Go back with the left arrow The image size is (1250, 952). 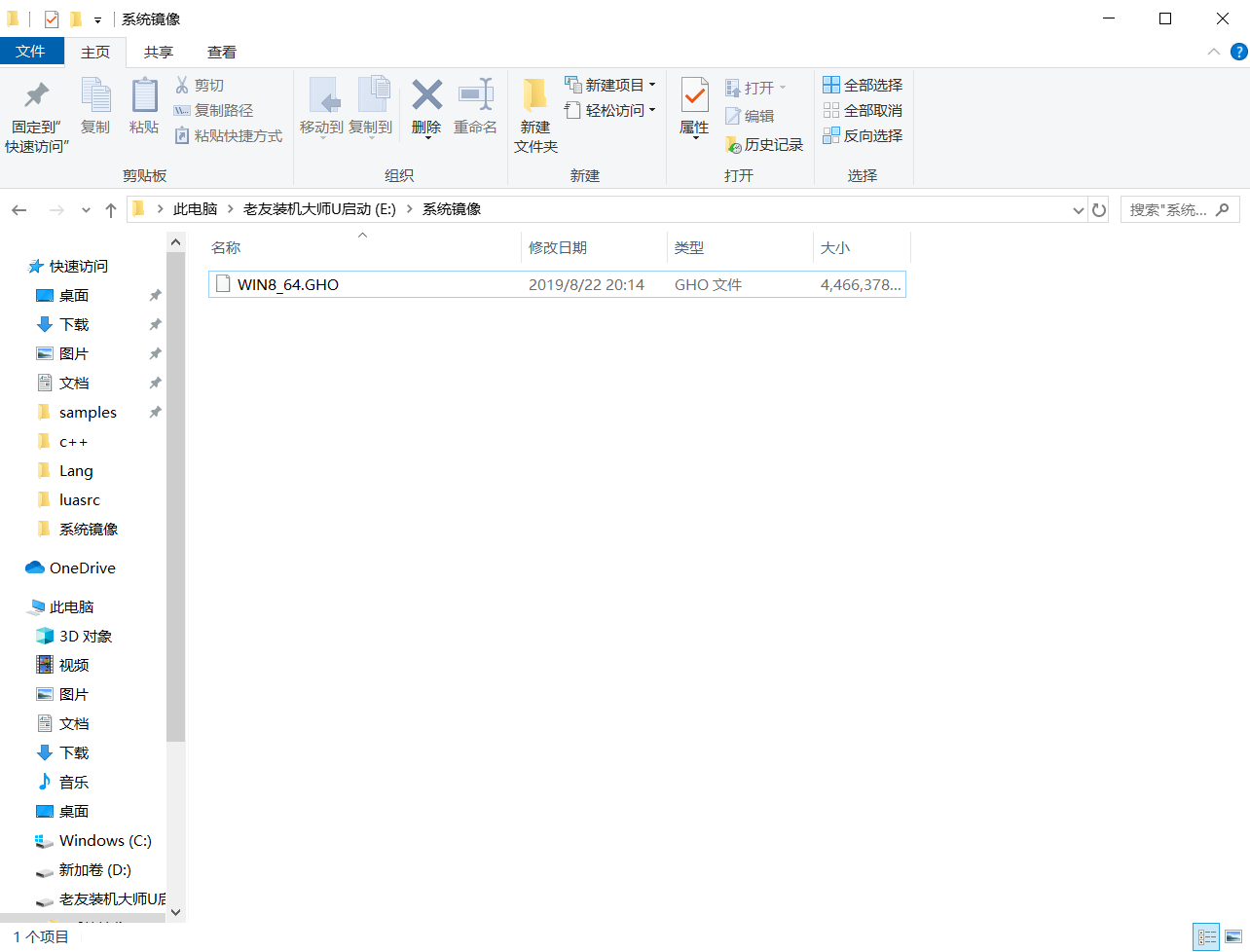tap(19, 209)
